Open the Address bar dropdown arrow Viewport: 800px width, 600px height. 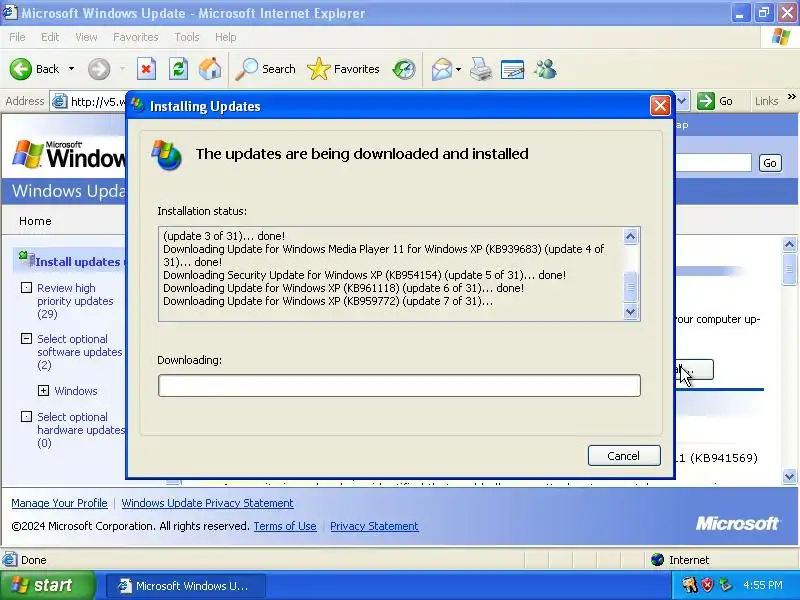click(683, 101)
